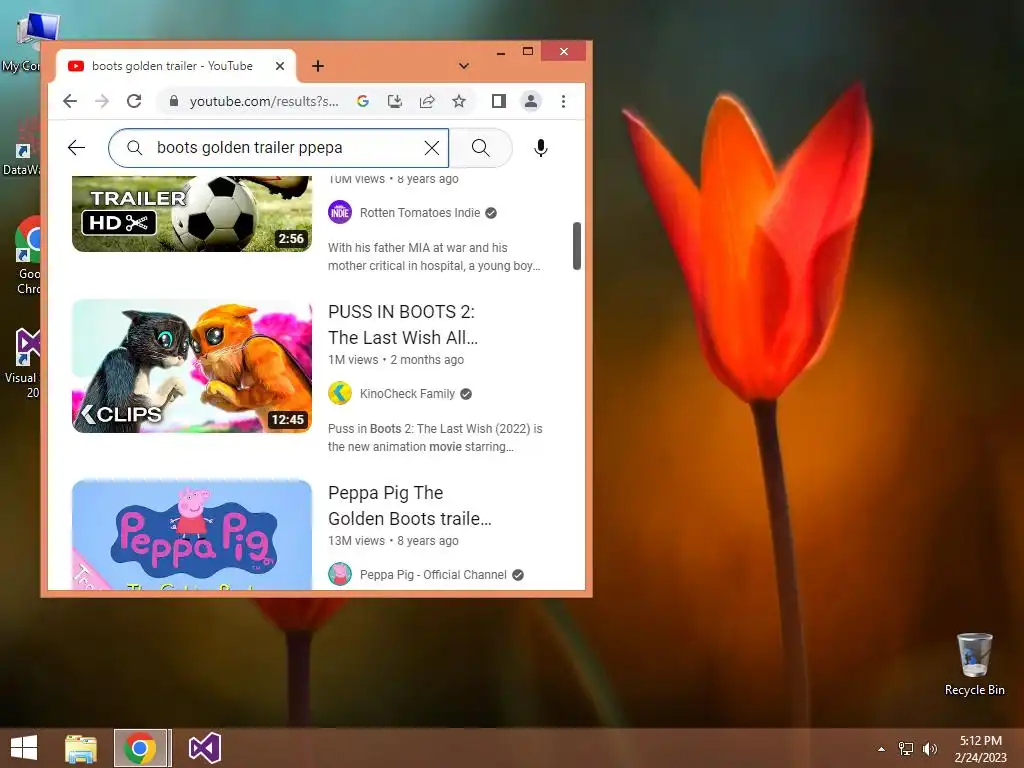Clear the YouTube search text
The height and width of the screenshot is (768, 1024).
point(432,148)
